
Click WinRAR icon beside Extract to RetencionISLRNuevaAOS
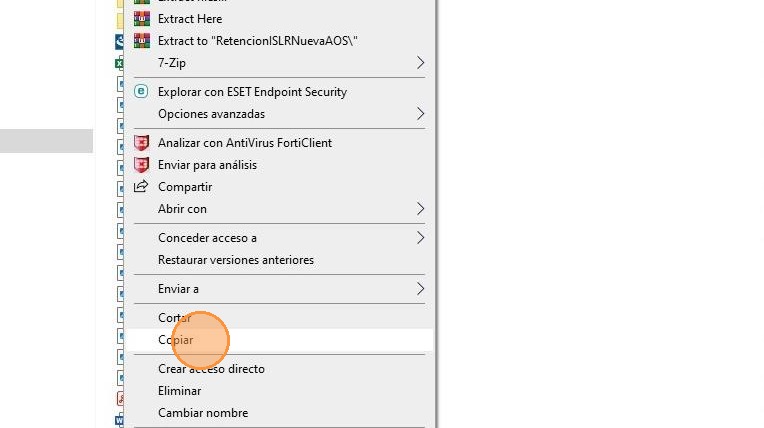[141, 41]
